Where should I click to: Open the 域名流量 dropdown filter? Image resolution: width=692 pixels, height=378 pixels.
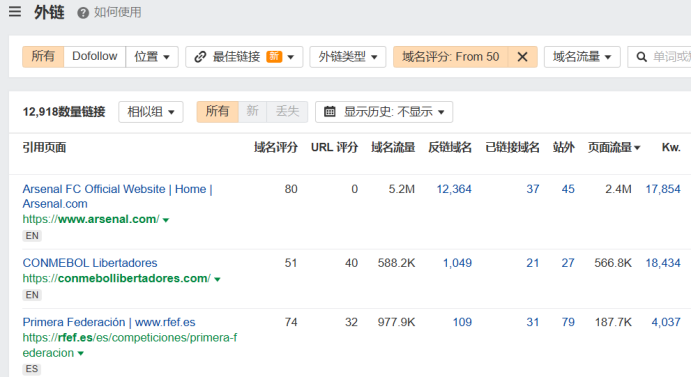pos(582,57)
